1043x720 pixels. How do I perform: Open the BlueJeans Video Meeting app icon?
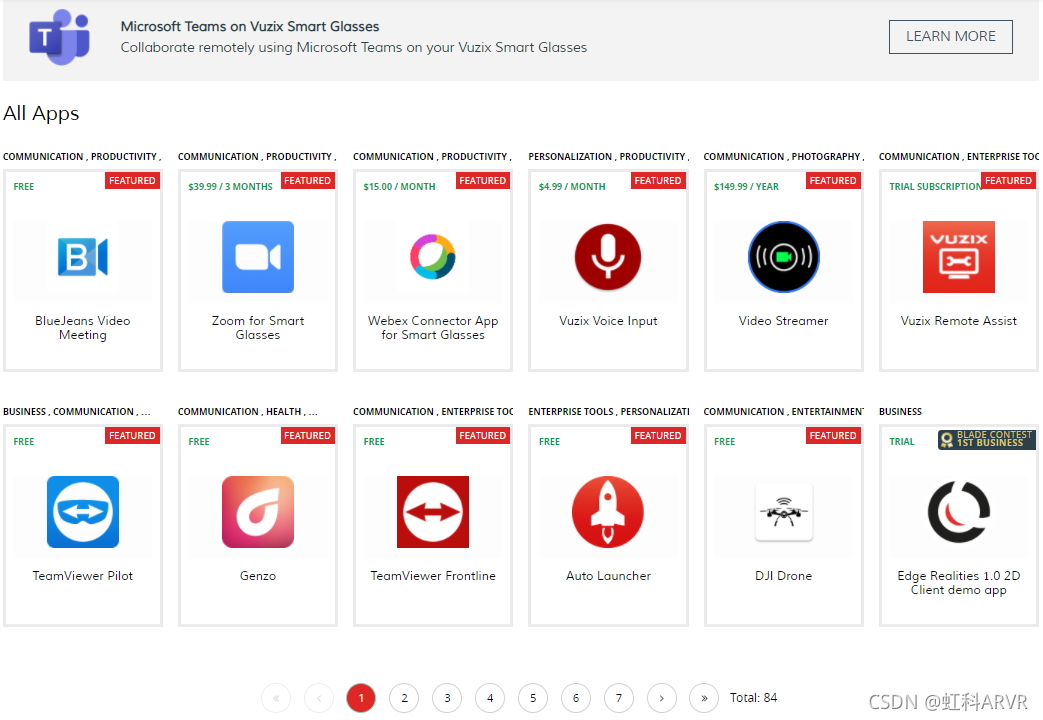[82, 257]
